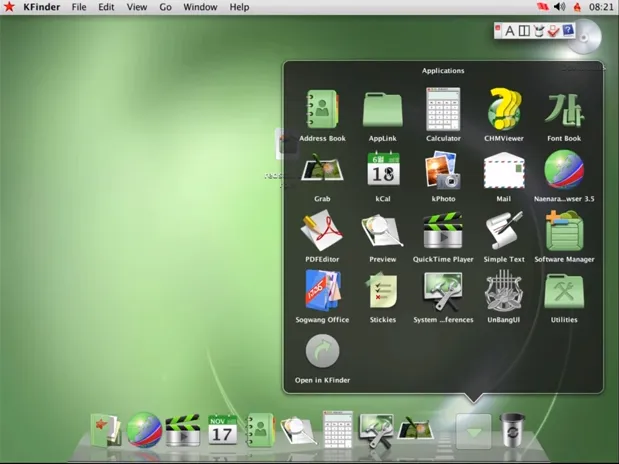Open the Window menu

coord(200,7)
